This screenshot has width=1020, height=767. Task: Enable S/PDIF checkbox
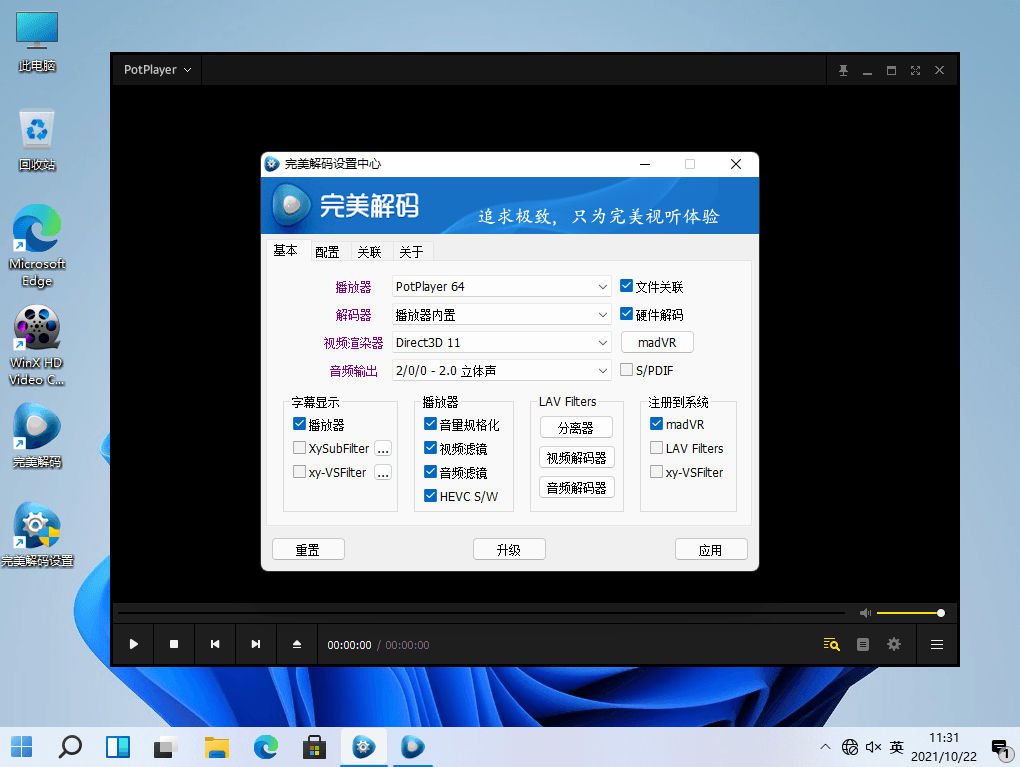[x=626, y=370]
